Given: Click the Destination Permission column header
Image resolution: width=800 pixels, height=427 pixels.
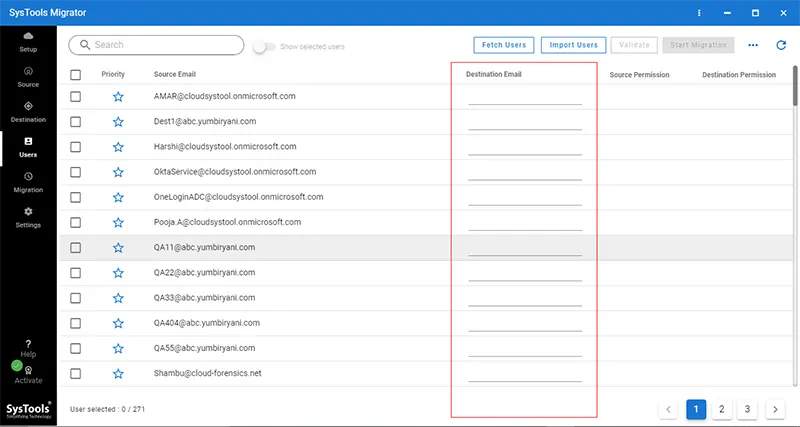Looking at the screenshot, I should point(739,75).
